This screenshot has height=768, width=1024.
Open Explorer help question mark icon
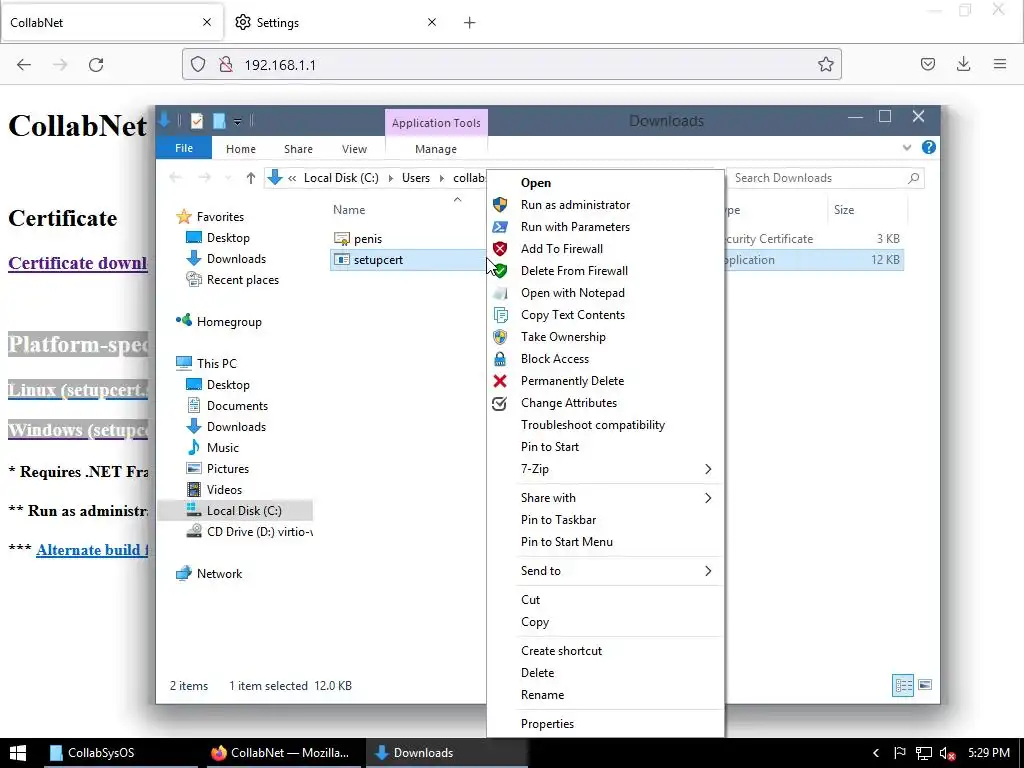point(929,148)
